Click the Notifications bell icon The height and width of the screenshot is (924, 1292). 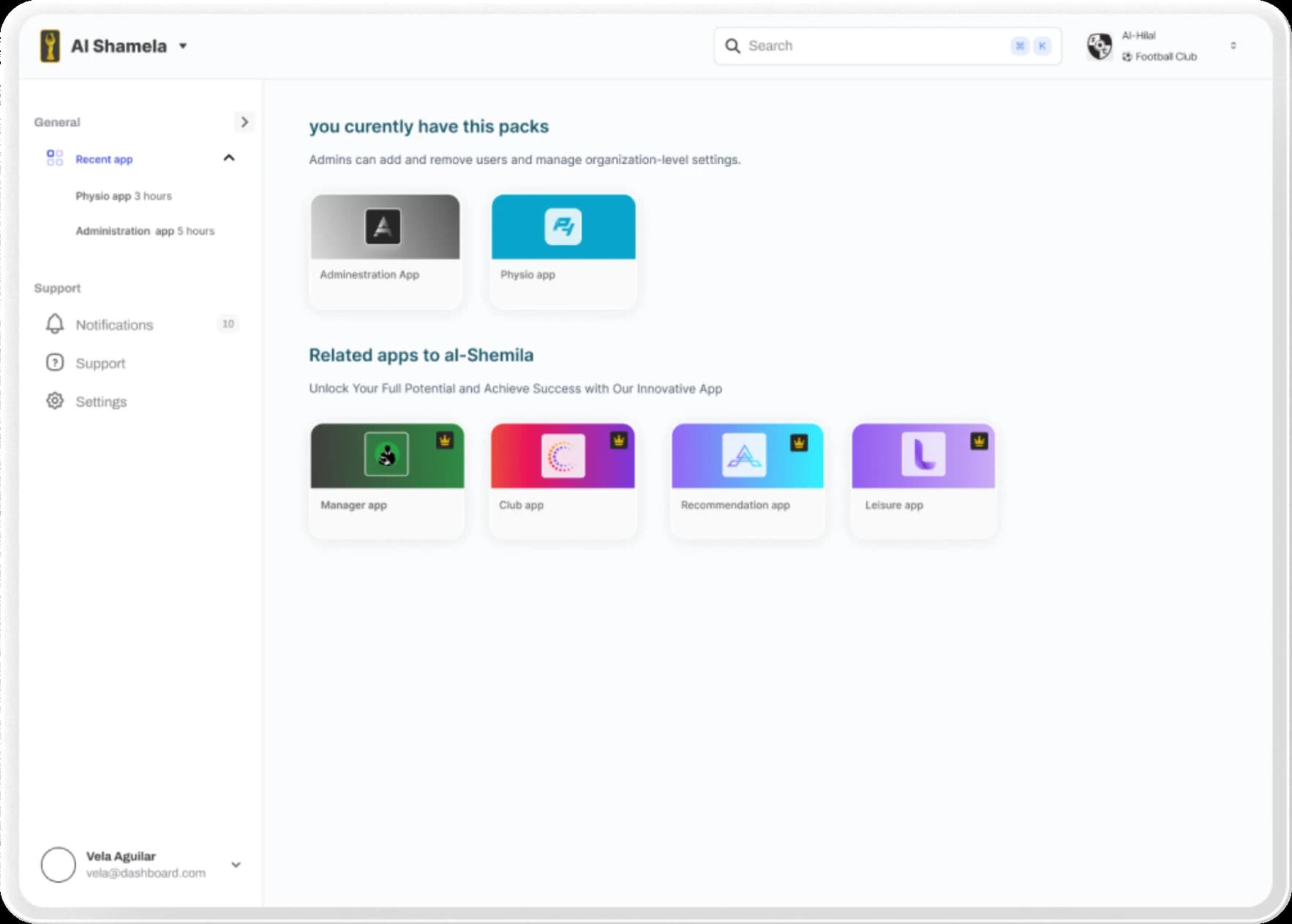55,324
